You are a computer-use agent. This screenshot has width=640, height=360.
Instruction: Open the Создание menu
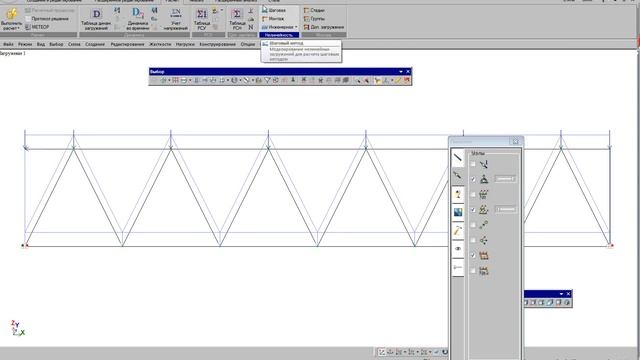[95, 44]
